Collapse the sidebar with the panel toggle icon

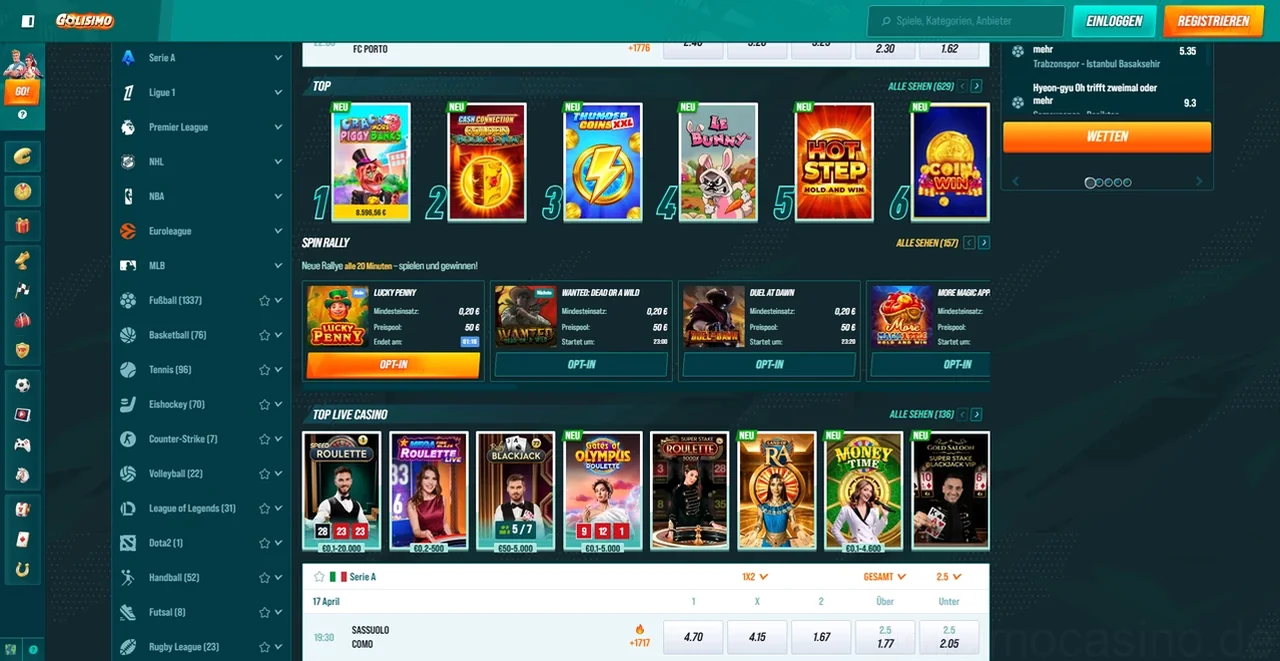tap(28, 21)
